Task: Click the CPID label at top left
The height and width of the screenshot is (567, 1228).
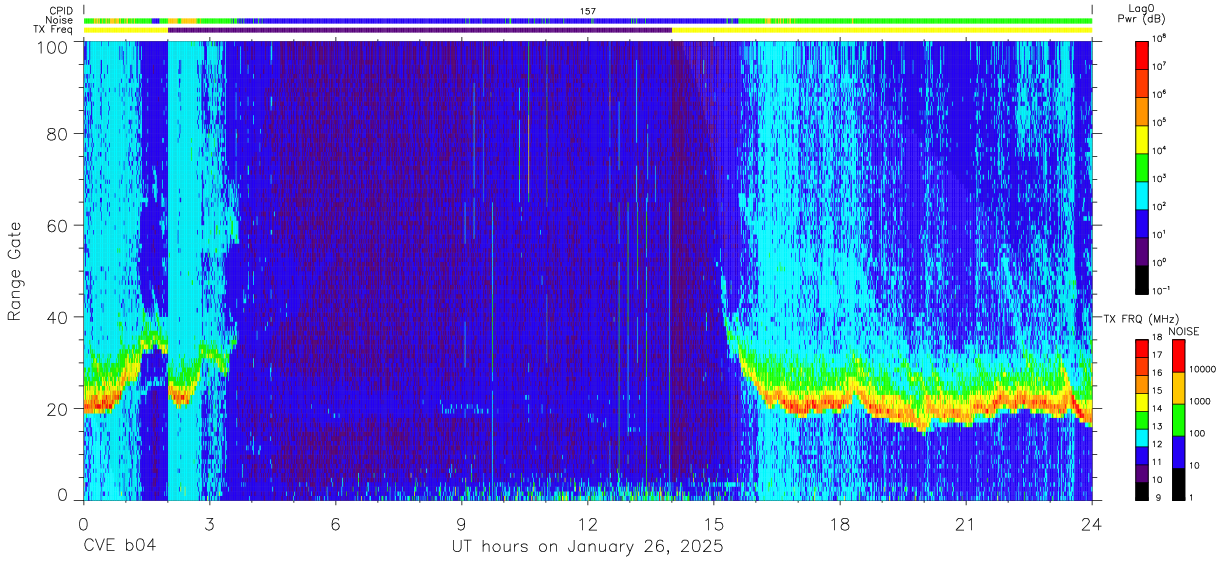Action: pyautogui.click(x=61, y=10)
